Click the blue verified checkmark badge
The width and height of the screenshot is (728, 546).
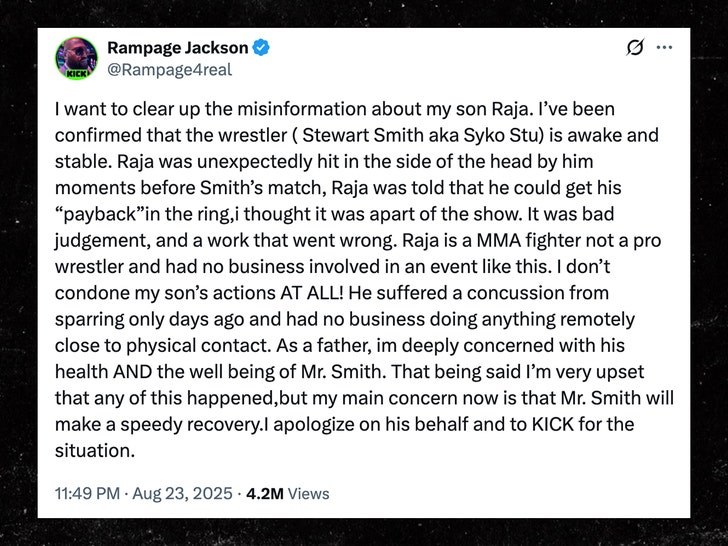pos(261,49)
